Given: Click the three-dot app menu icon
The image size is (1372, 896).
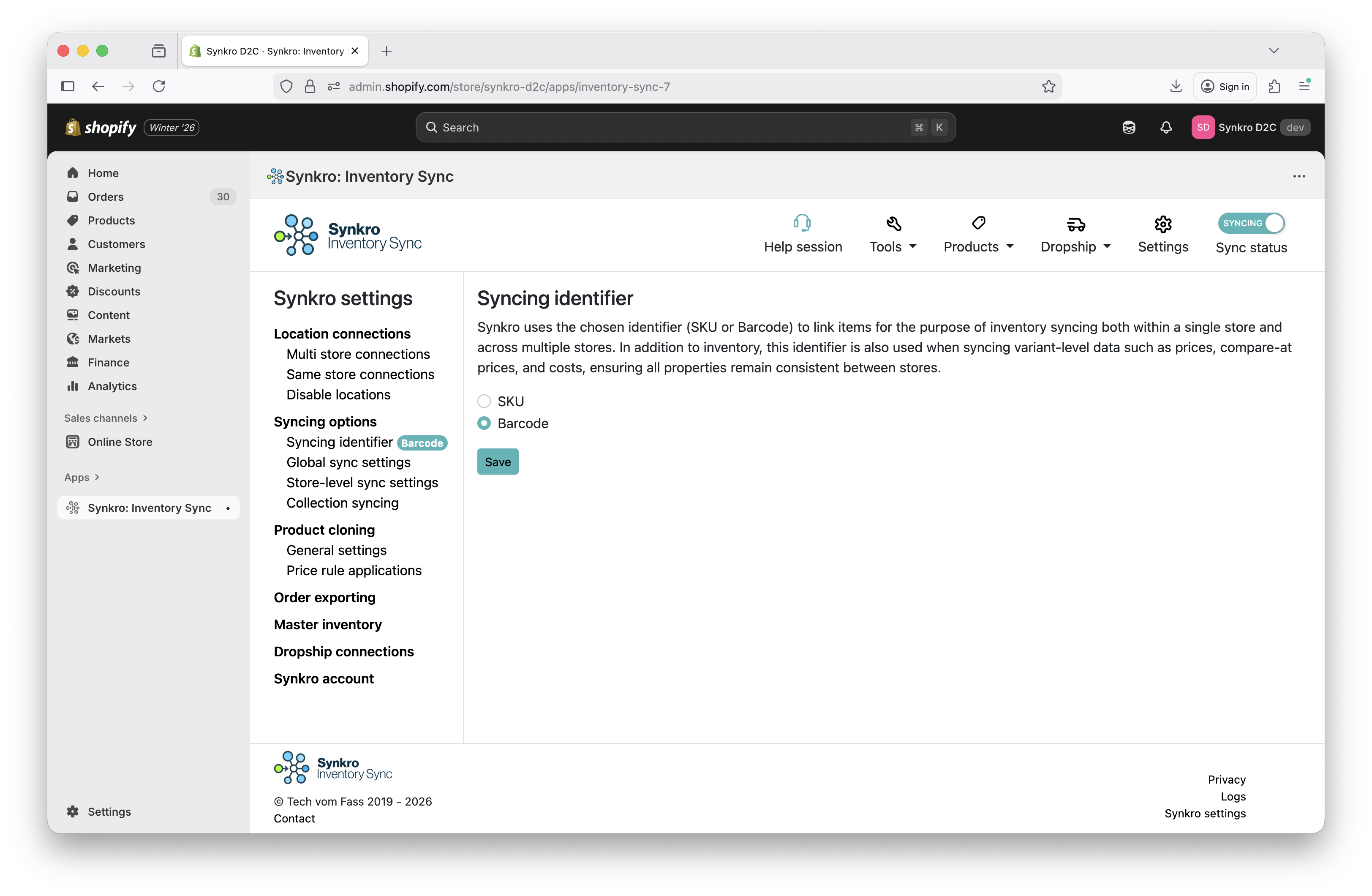Looking at the screenshot, I should pos(1298,177).
